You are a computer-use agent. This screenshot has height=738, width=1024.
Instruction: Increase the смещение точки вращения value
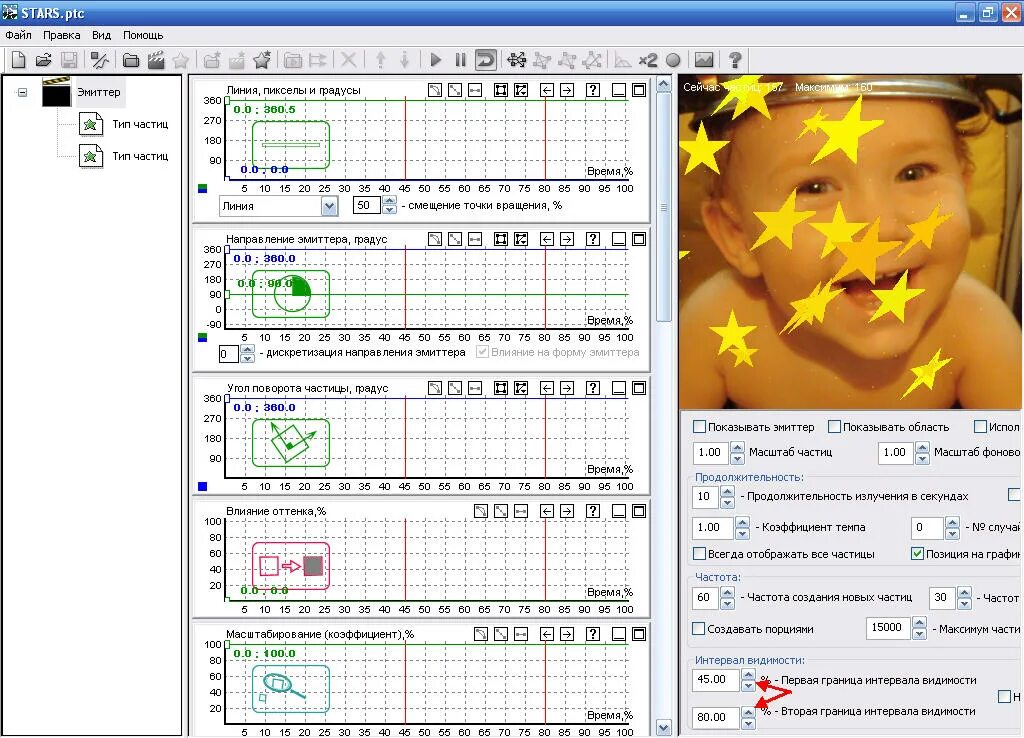click(x=390, y=201)
